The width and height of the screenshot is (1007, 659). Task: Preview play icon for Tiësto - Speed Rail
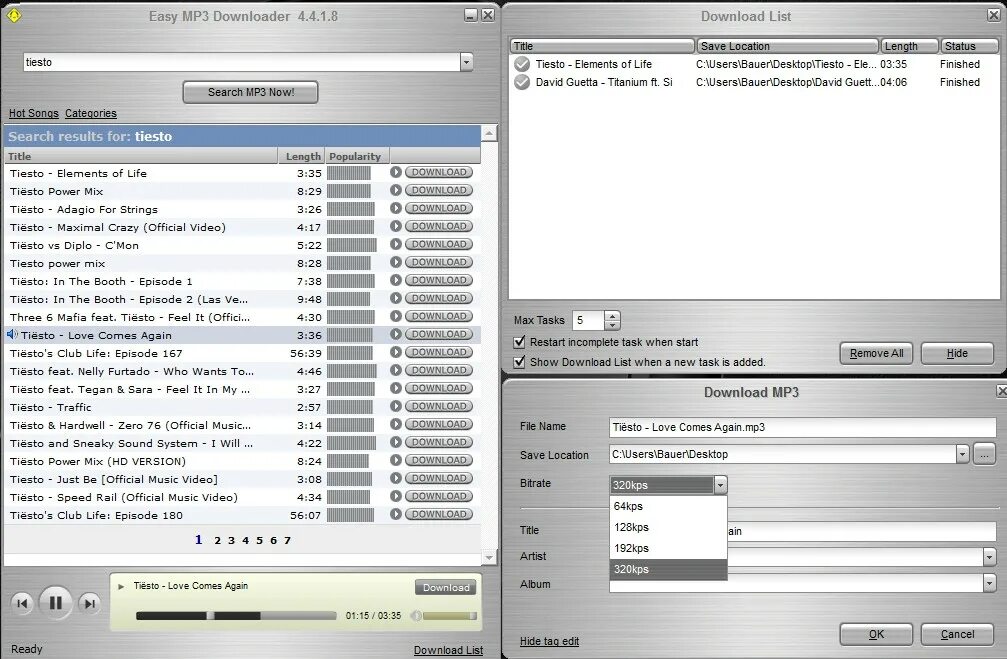tap(396, 496)
